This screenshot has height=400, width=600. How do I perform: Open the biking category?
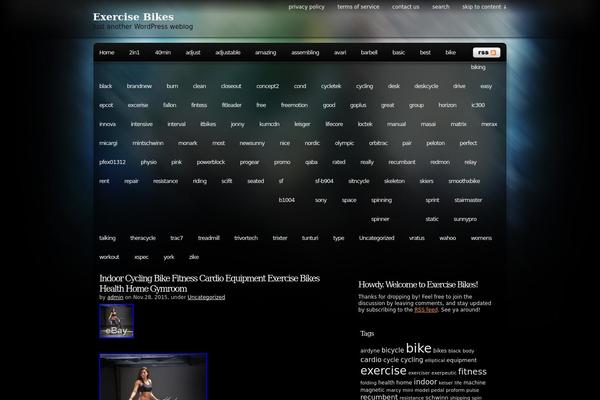478,67
